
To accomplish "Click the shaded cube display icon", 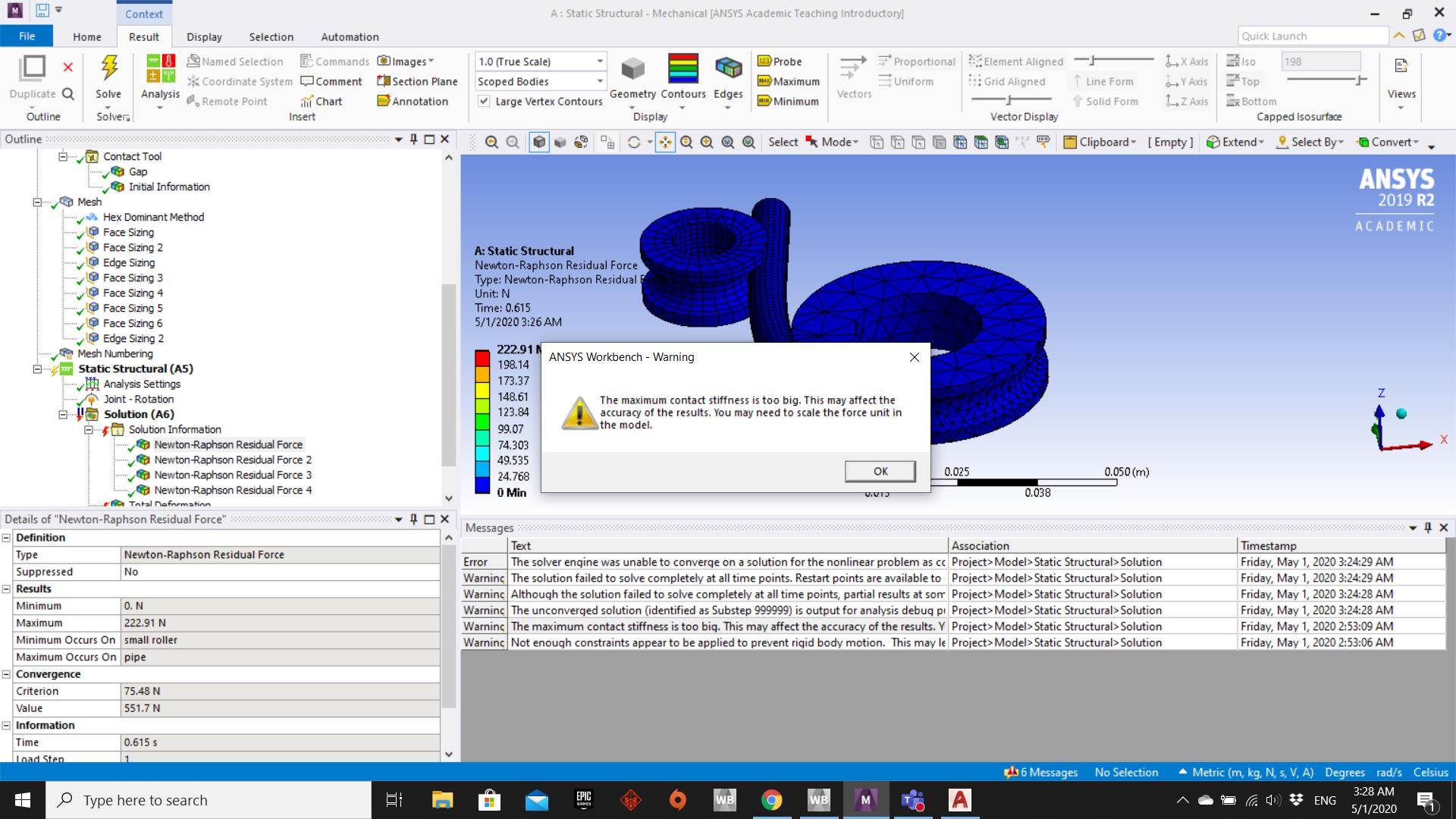I will click(x=538, y=142).
